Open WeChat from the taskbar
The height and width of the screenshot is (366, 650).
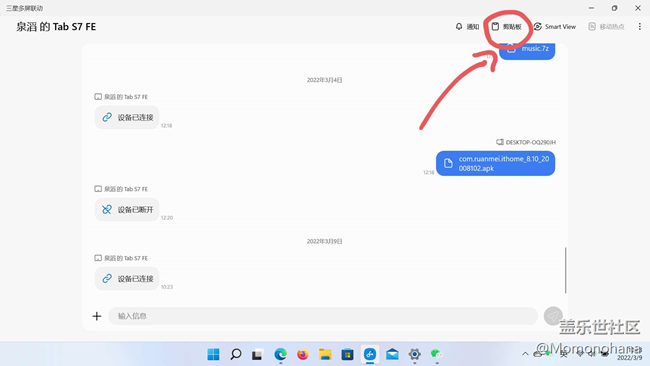pos(437,354)
